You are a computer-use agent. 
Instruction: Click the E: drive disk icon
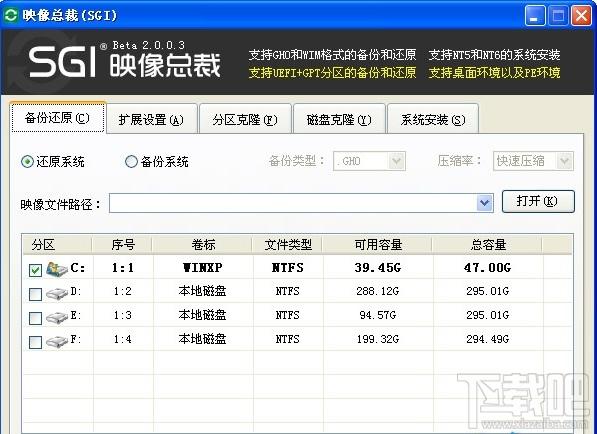tap(57, 317)
